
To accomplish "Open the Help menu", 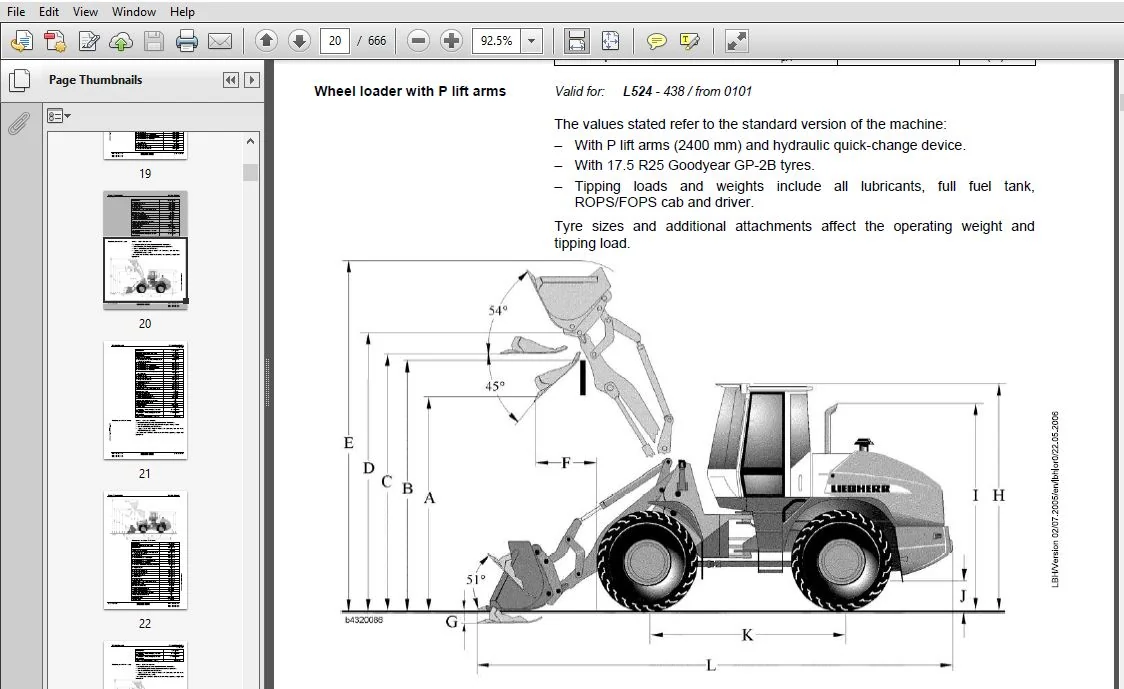I will click(182, 11).
